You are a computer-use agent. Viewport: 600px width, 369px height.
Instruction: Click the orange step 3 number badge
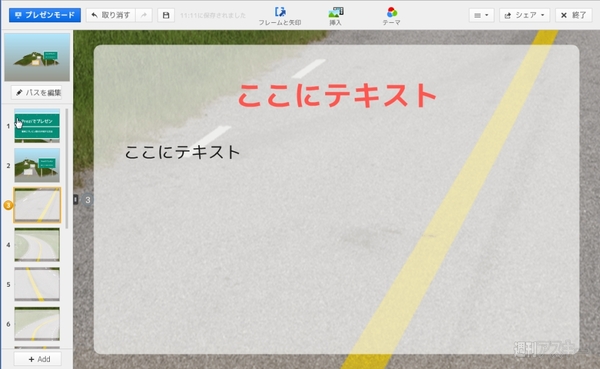8,205
